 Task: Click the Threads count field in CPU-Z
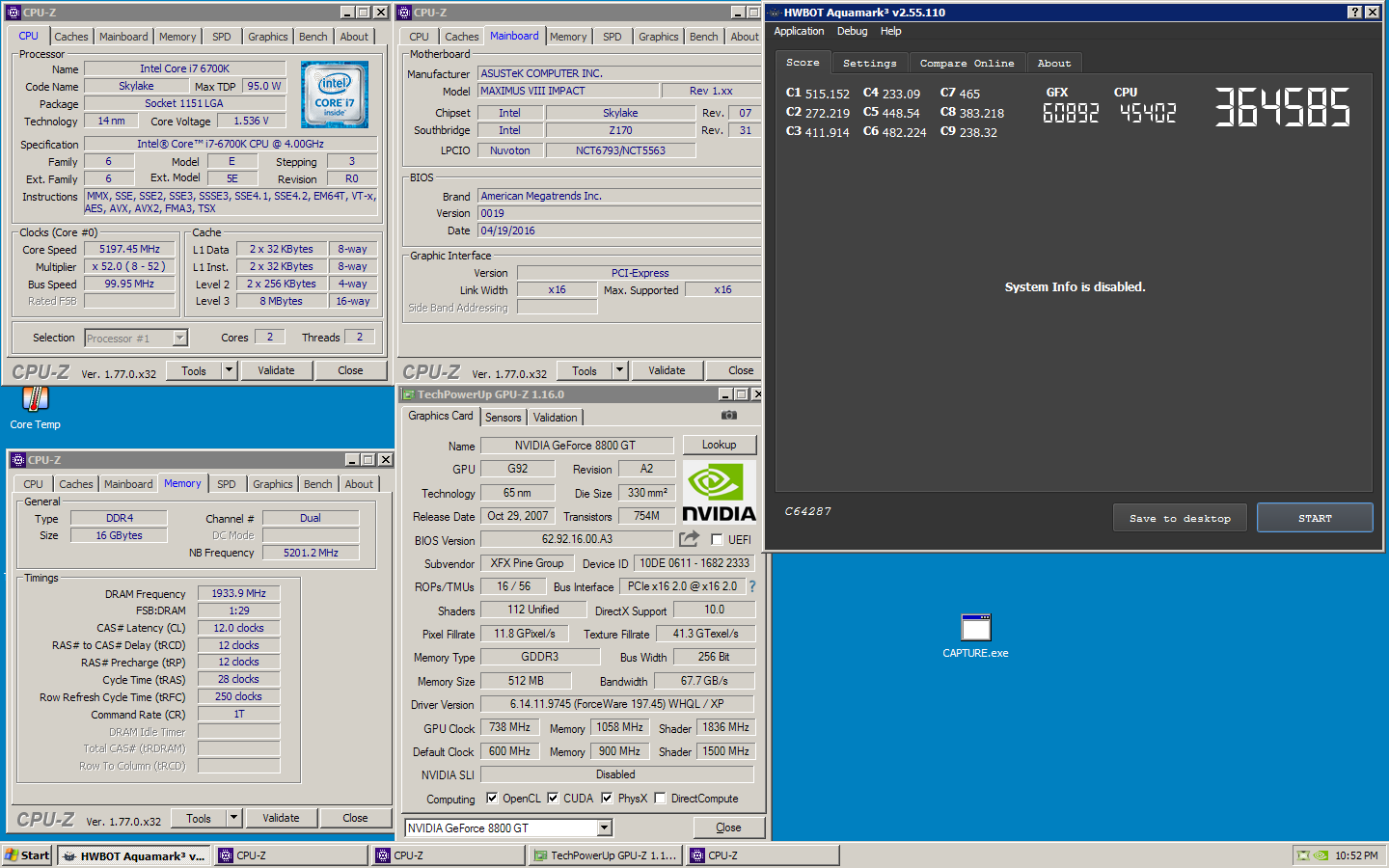tap(360, 338)
